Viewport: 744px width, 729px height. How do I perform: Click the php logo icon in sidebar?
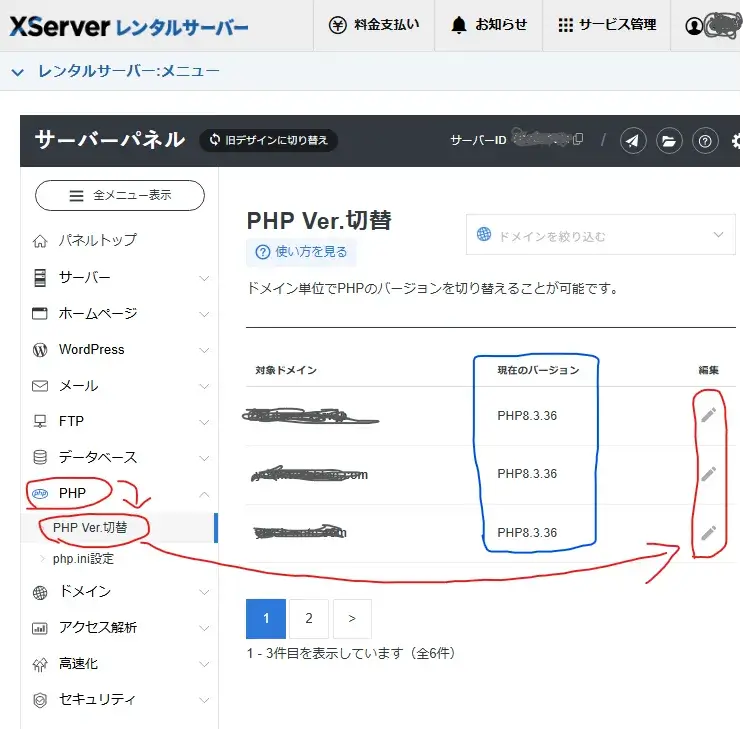40,494
